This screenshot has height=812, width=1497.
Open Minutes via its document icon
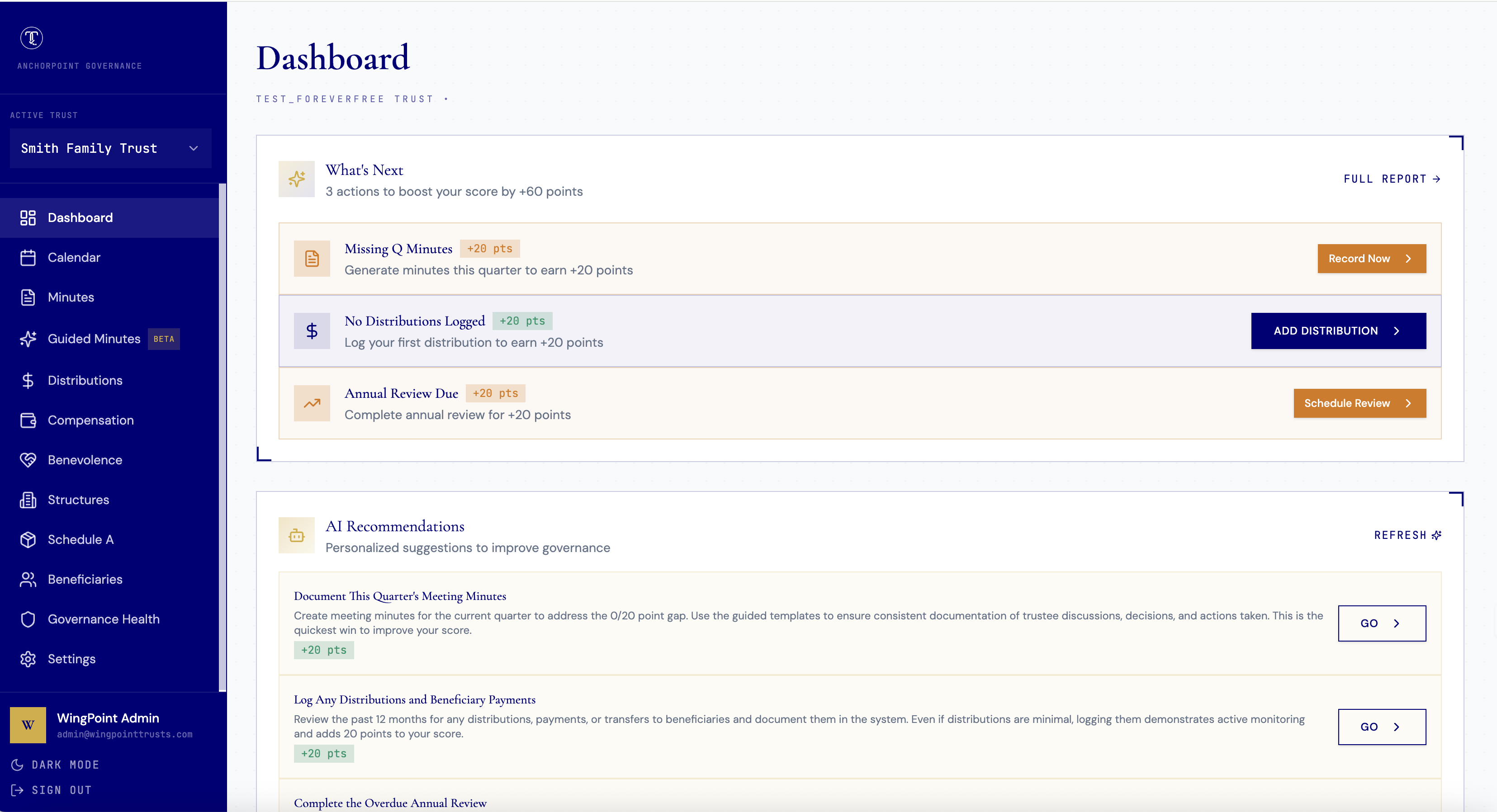(x=28, y=297)
